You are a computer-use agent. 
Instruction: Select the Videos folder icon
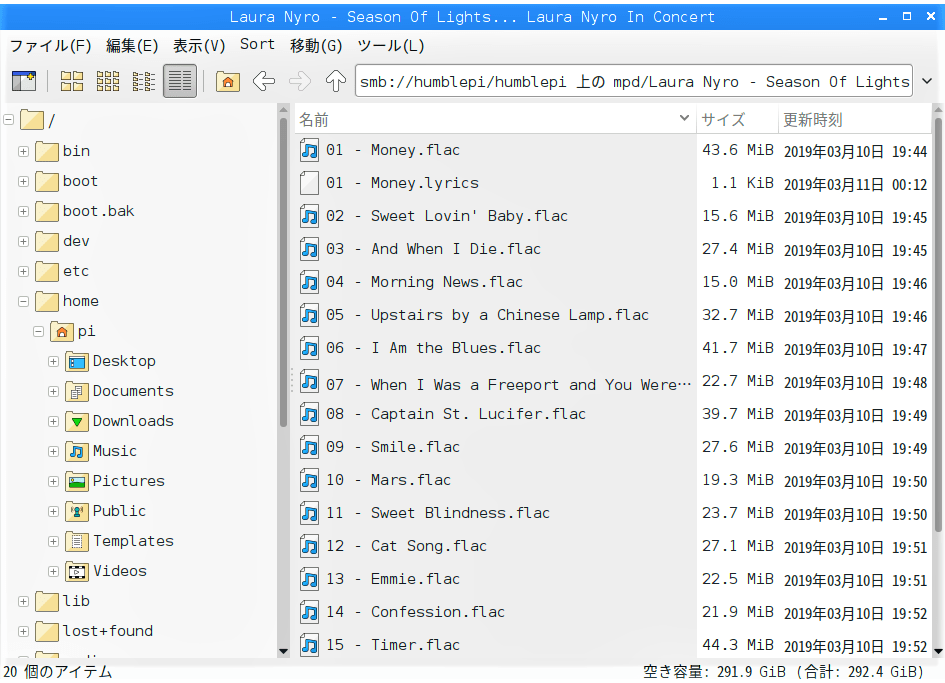tap(77, 571)
